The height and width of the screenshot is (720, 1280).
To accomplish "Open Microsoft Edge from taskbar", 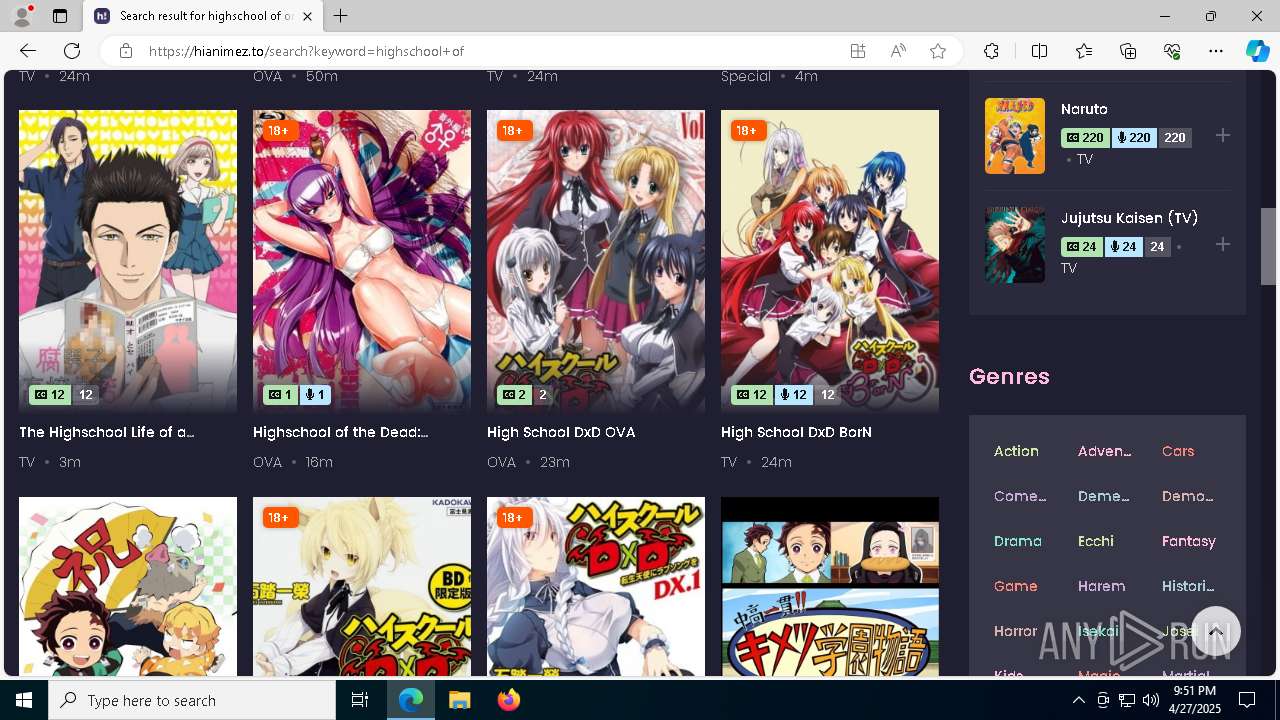I will [x=411, y=700].
